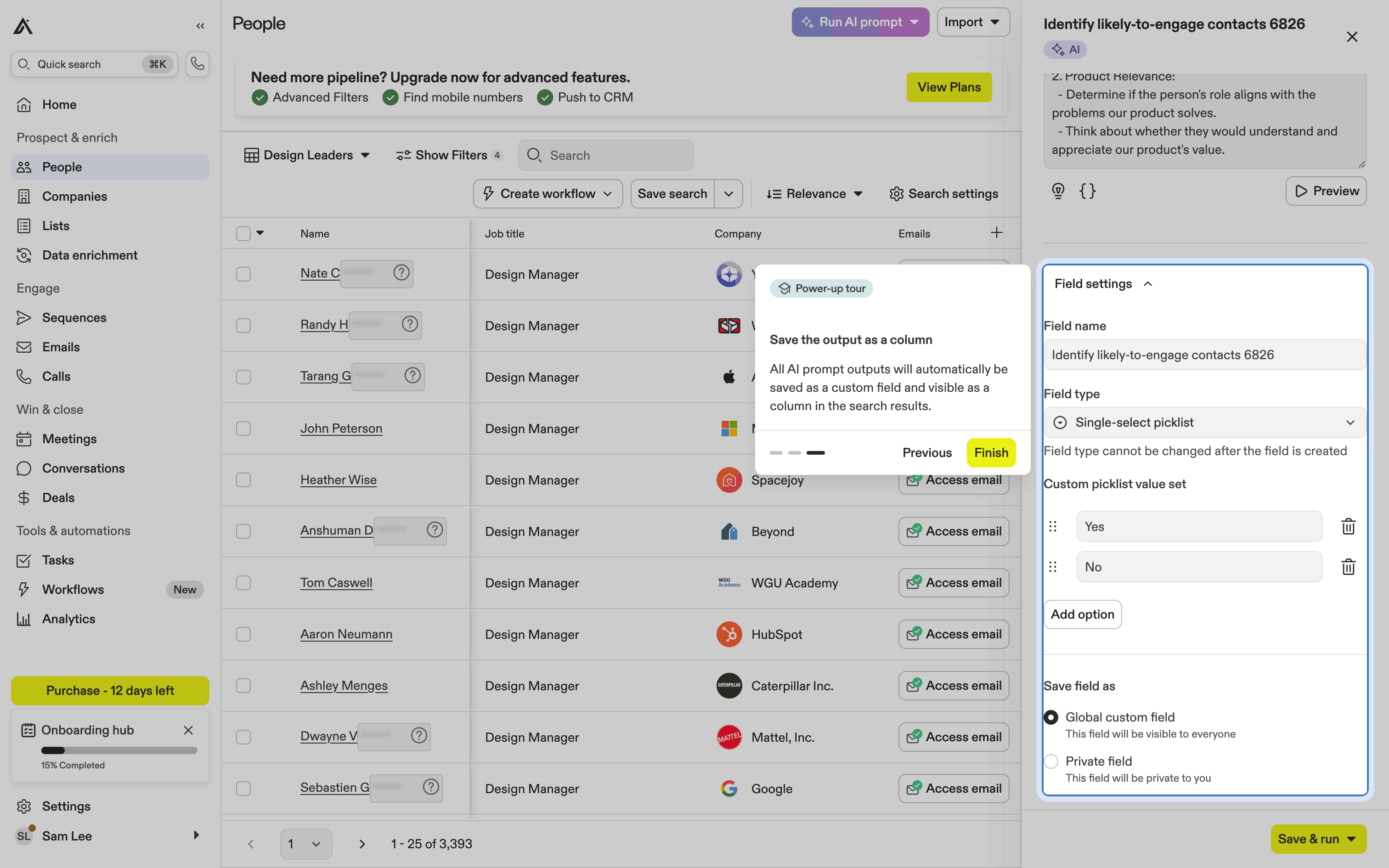Screen dimensions: 1389x868
Task: Add a column with the plus icon
Action: (996, 232)
